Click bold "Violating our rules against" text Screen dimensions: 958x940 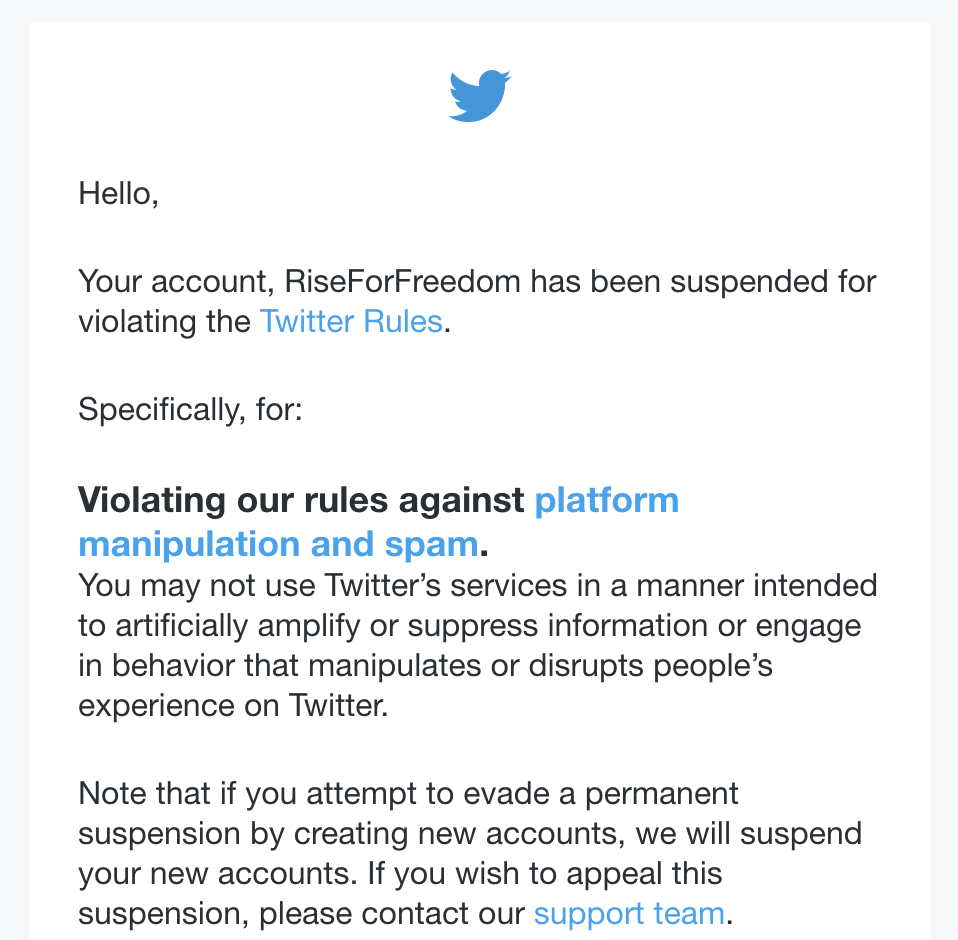coord(301,499)
